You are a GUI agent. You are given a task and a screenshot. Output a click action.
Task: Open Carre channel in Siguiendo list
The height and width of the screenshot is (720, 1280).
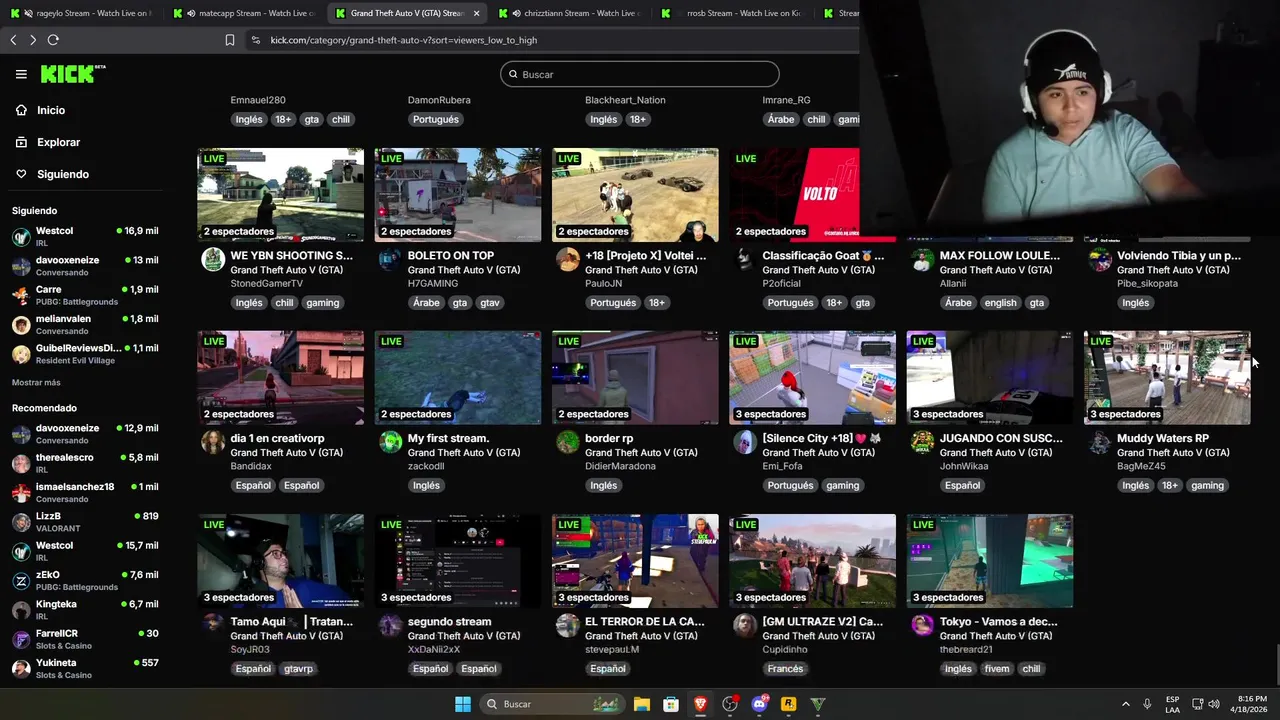click(x=85, y=295)
